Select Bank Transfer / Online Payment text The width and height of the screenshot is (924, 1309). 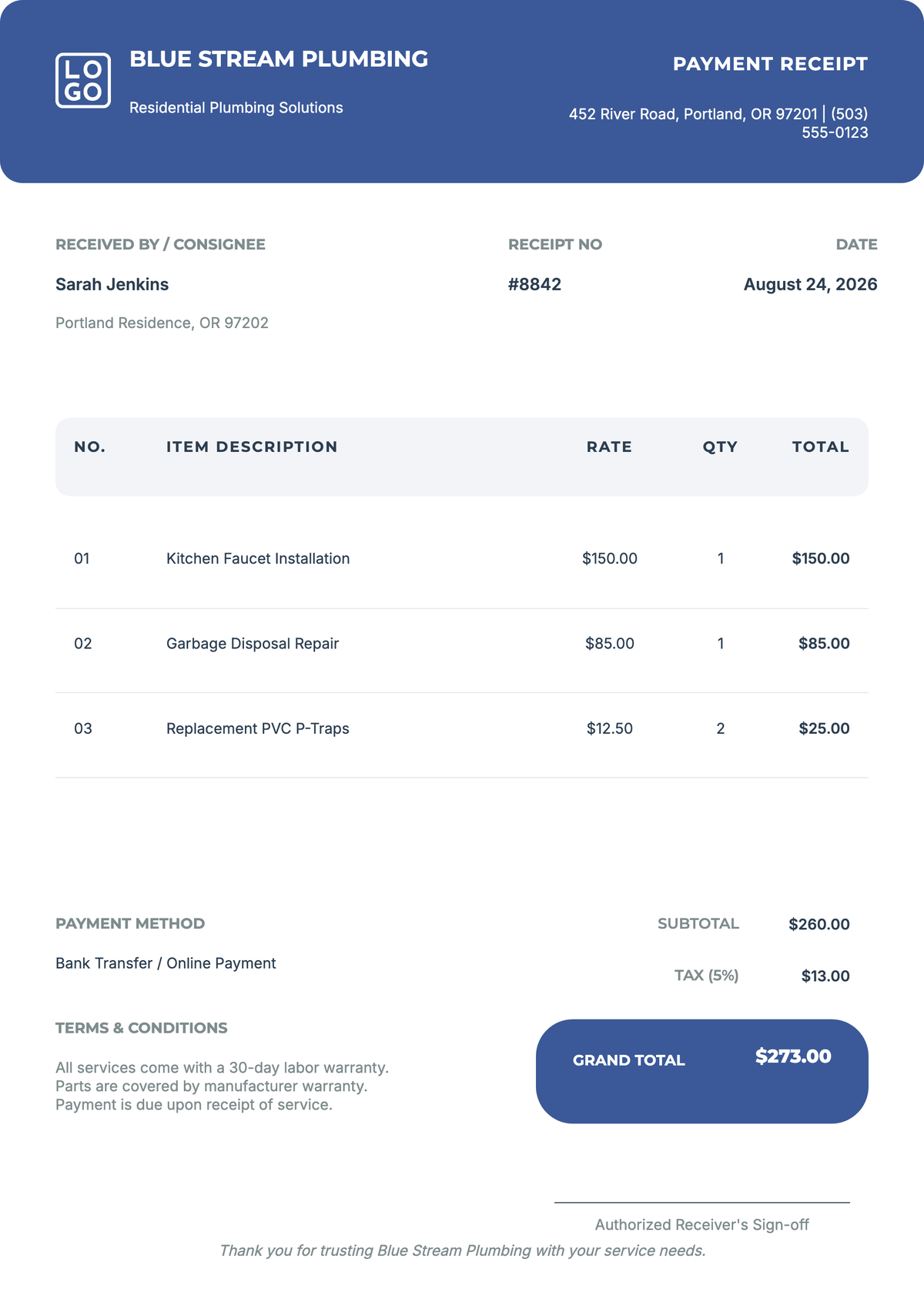pos(166,963)
